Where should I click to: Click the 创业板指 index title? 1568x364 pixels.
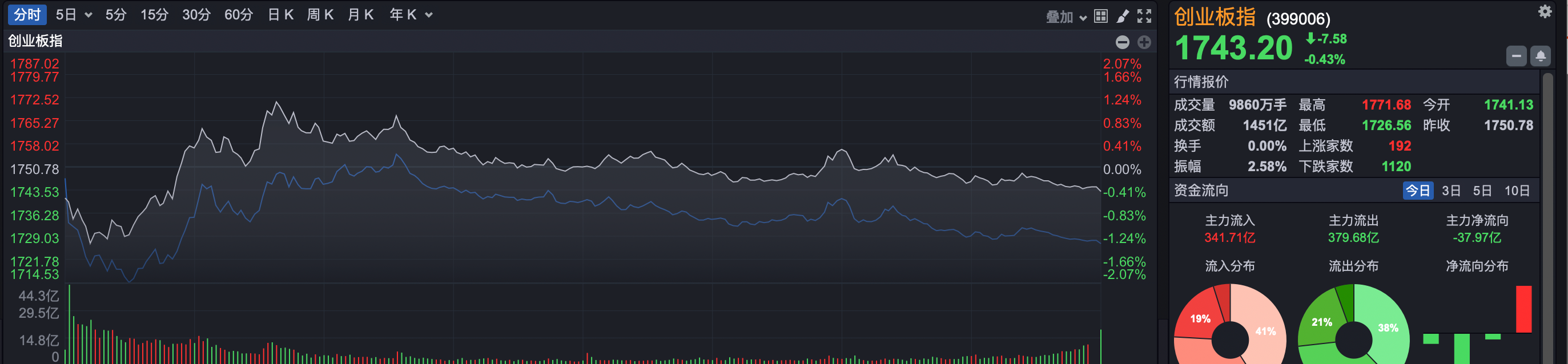coord(1215,17)
